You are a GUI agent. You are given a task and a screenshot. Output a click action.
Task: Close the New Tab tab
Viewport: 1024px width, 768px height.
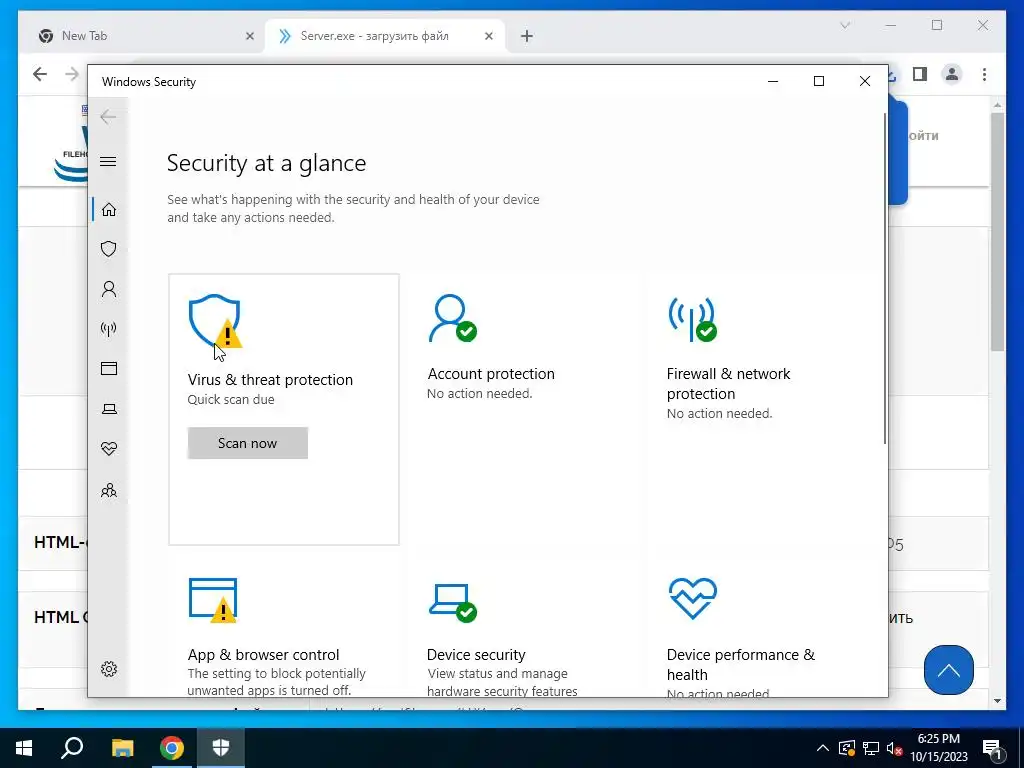point(249,36)
